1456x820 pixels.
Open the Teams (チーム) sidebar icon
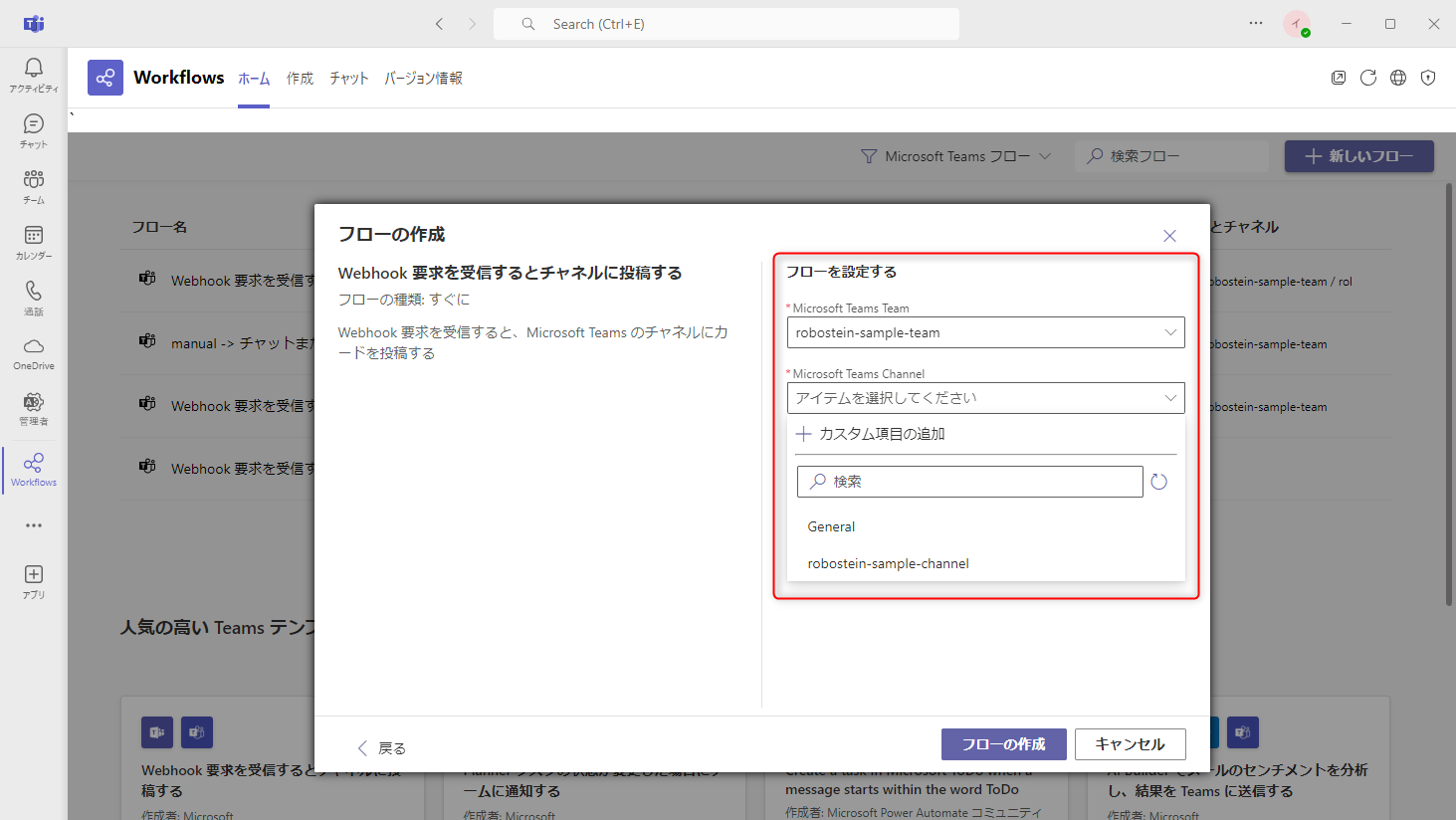34,186
